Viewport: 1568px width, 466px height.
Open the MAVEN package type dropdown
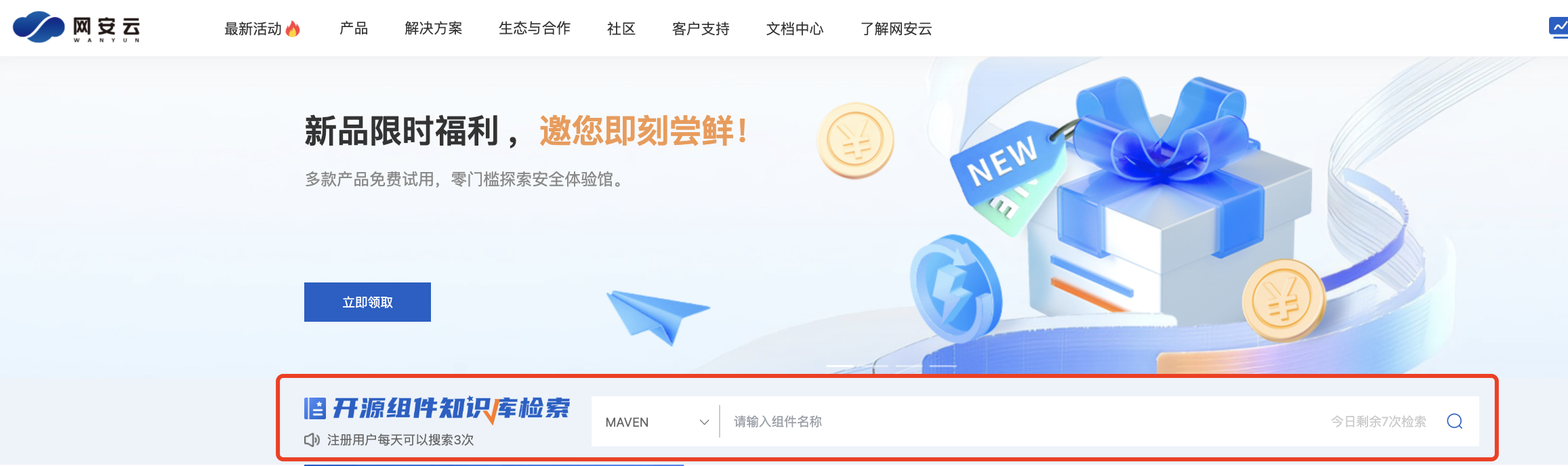point(655,422)
